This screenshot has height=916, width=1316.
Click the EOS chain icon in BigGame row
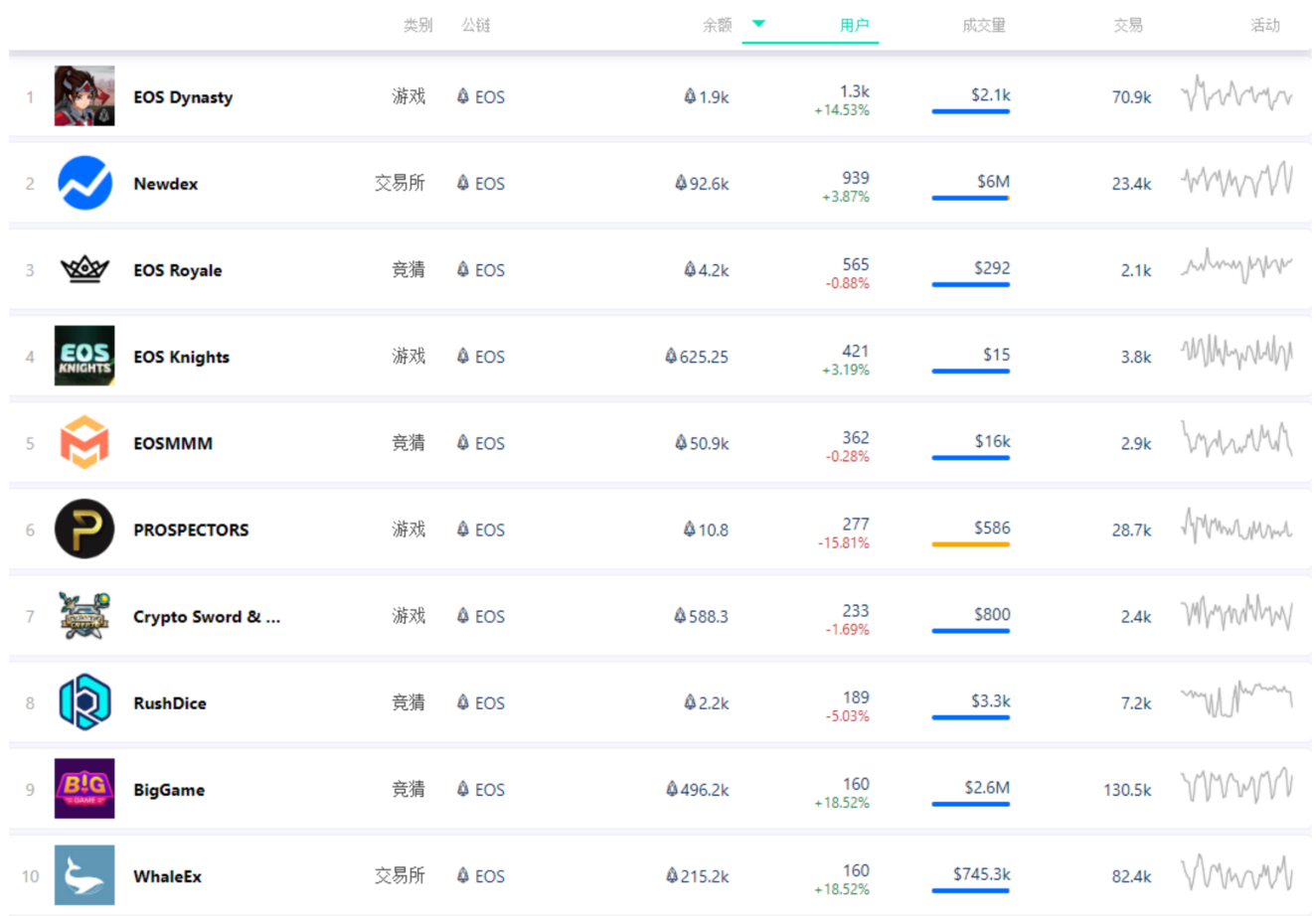(462, 789)
